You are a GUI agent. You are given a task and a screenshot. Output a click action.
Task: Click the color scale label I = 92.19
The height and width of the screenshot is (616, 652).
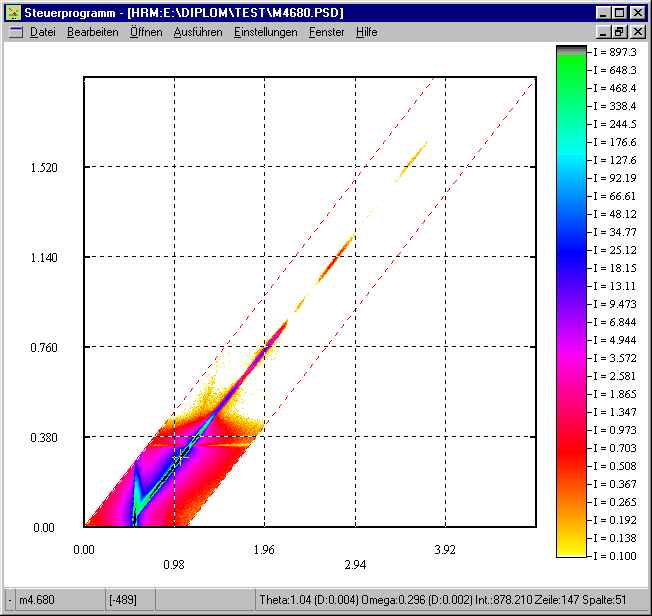coord(615,178)
